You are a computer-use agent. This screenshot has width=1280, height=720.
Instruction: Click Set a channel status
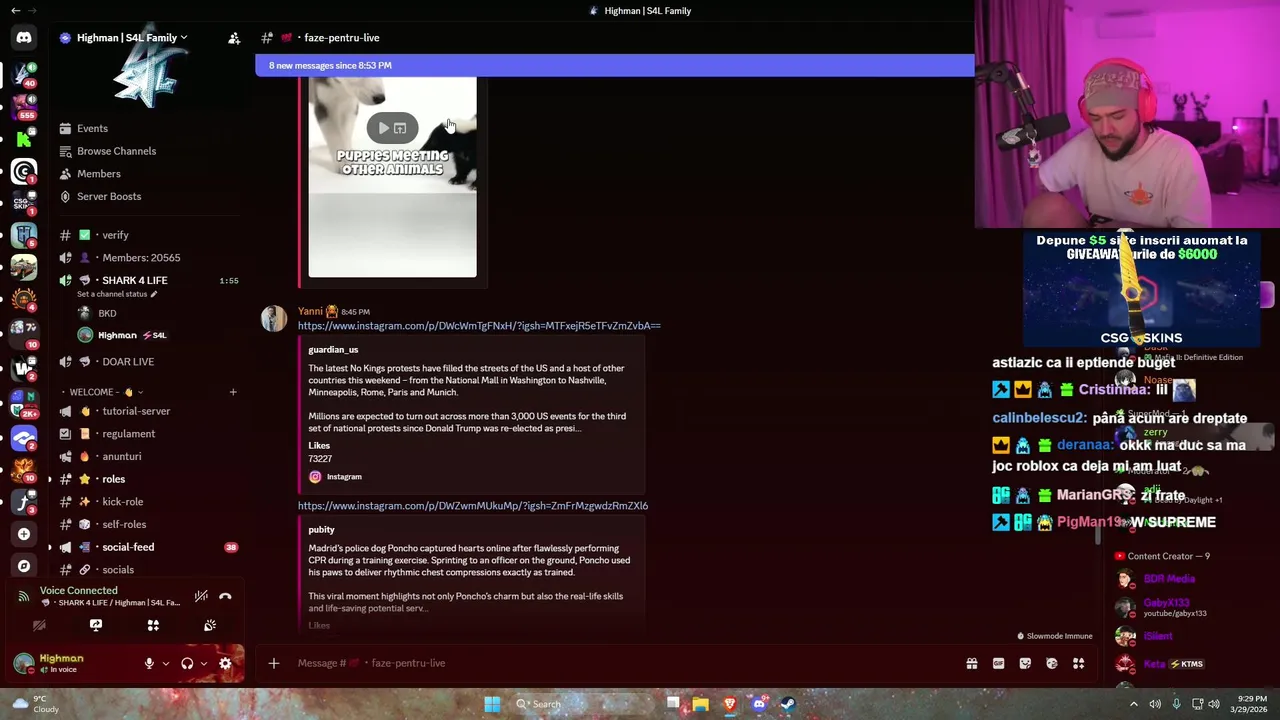(117, 294)
